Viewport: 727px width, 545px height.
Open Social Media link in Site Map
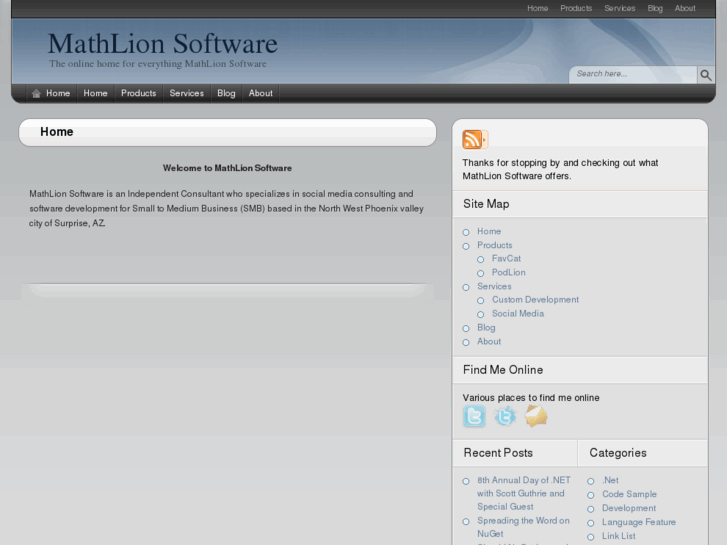[518, 314]
